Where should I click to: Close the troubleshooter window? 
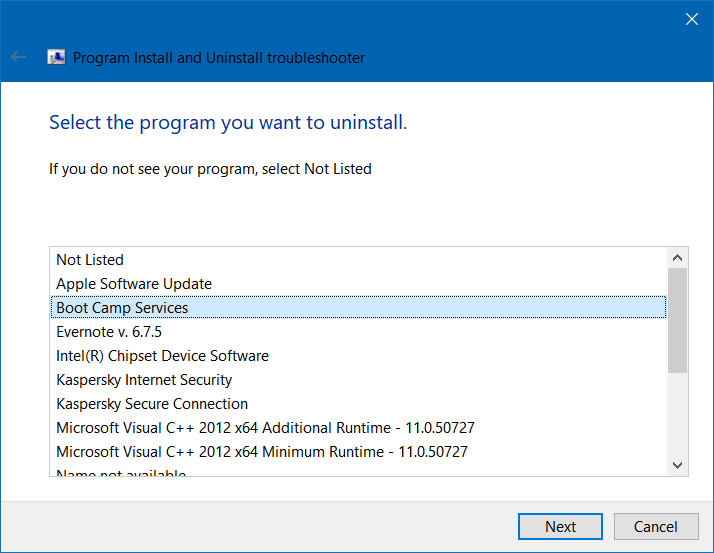[x=690, y=19]
